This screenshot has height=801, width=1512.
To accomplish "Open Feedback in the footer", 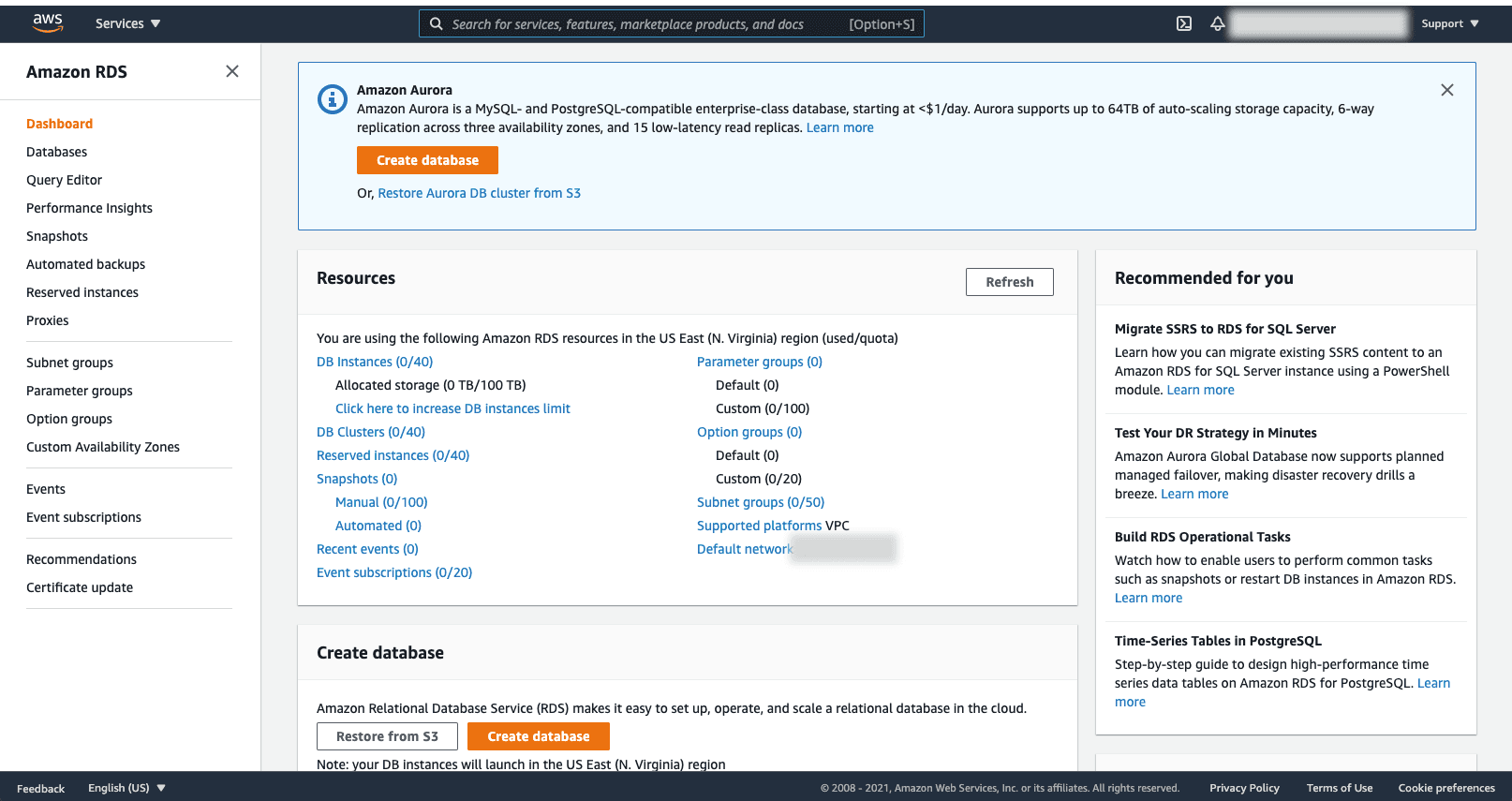I will 40,789.
